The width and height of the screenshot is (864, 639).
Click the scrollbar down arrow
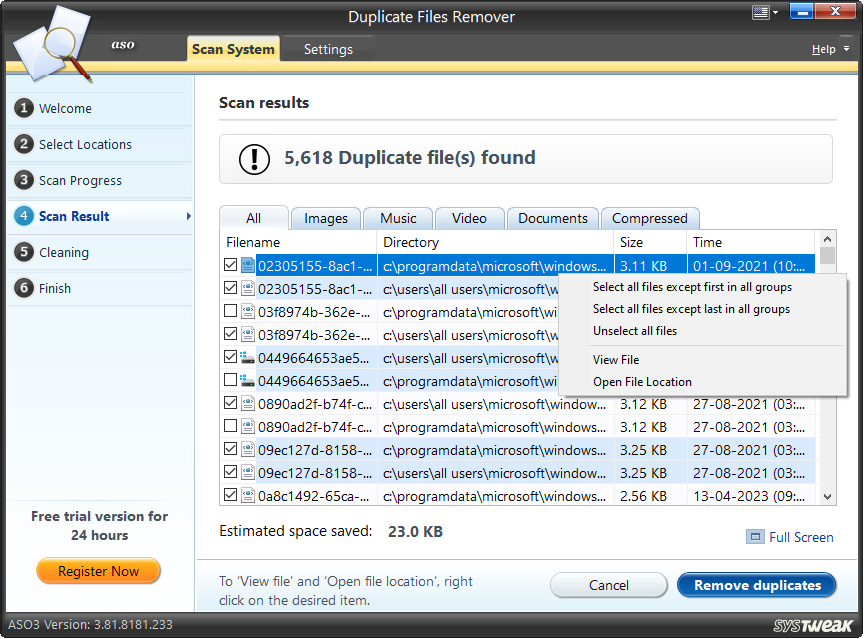pos(827,496)
